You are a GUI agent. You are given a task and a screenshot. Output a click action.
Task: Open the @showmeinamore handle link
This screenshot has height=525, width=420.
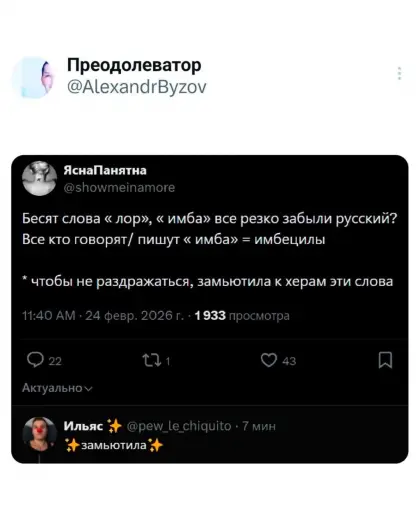[x=119, y=187]
